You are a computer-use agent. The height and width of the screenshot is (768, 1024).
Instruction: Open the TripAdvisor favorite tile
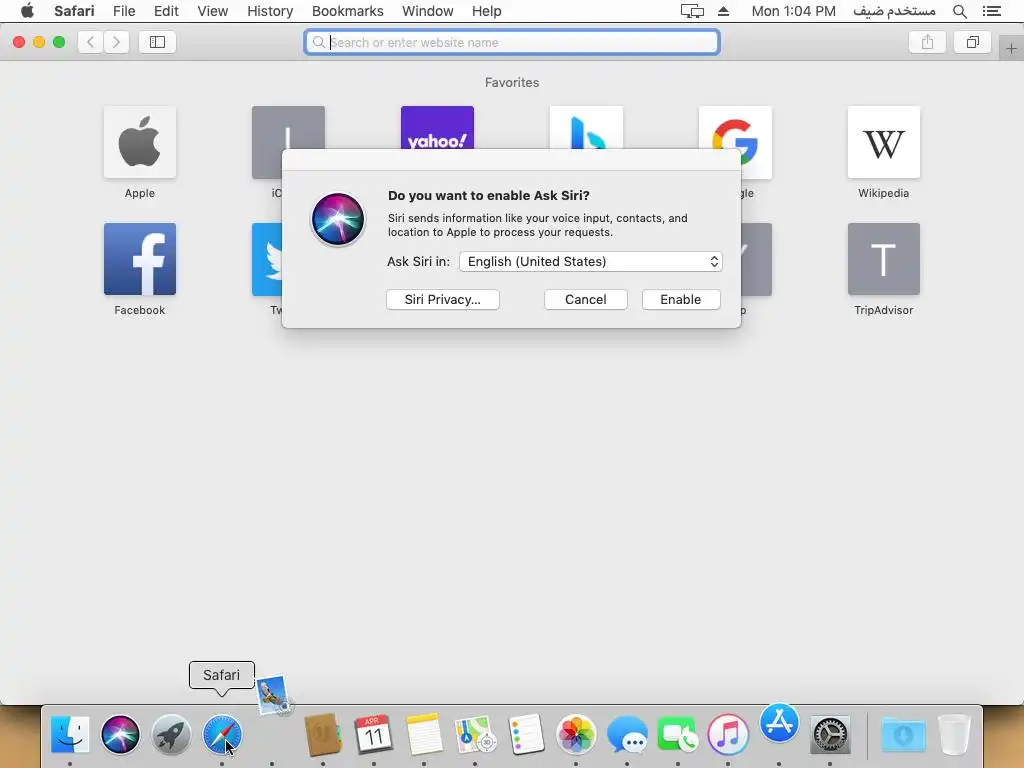tap(884, 259)
